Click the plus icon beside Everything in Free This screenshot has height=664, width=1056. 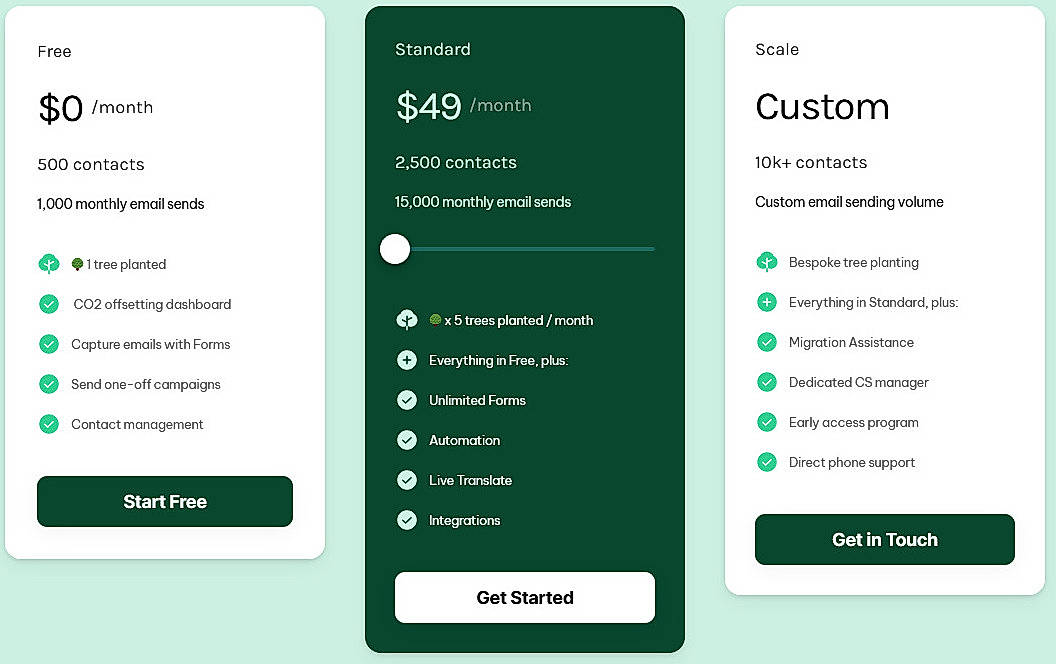click(x=407, y=360)
